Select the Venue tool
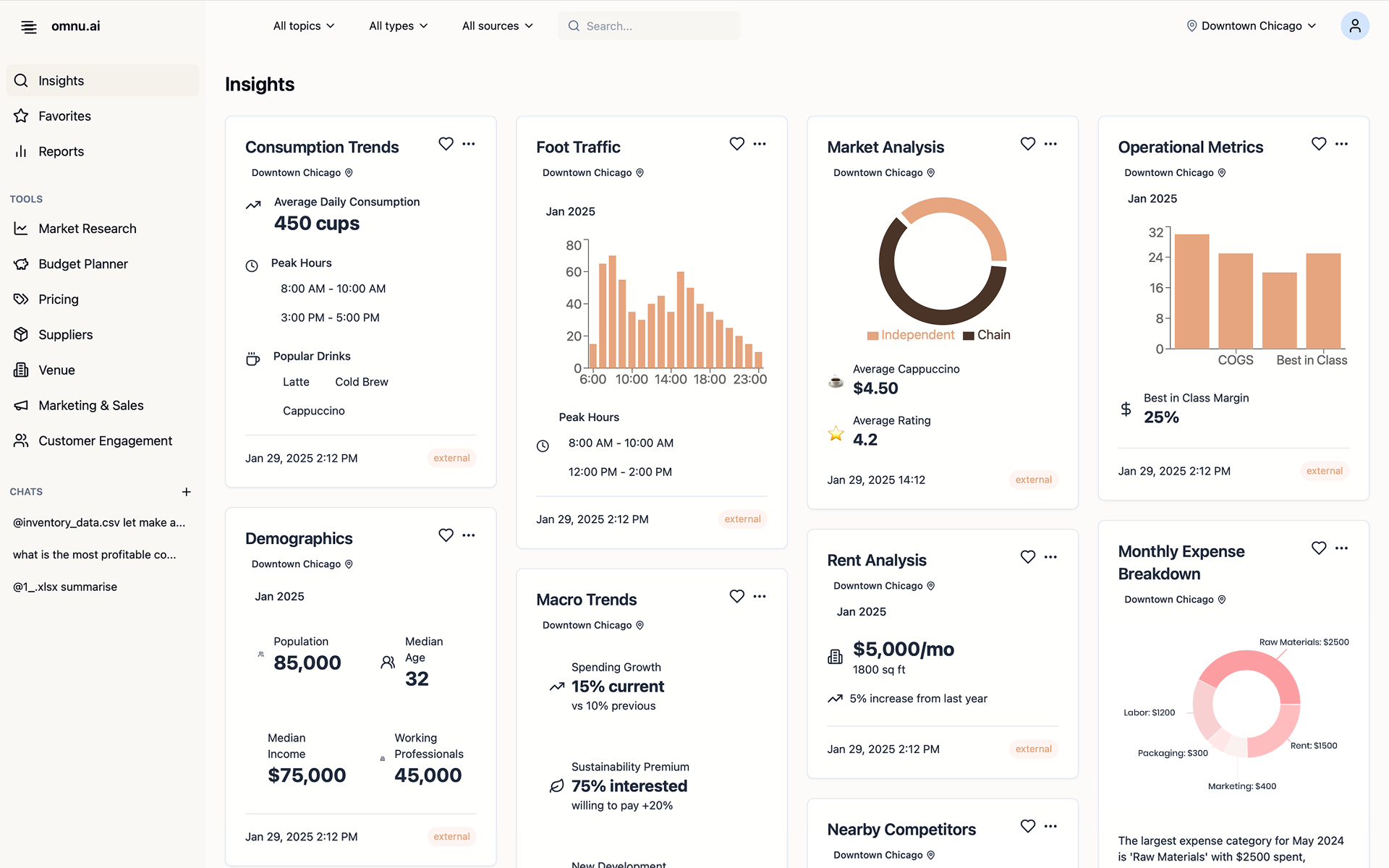1389x868 pixels. 56,370
